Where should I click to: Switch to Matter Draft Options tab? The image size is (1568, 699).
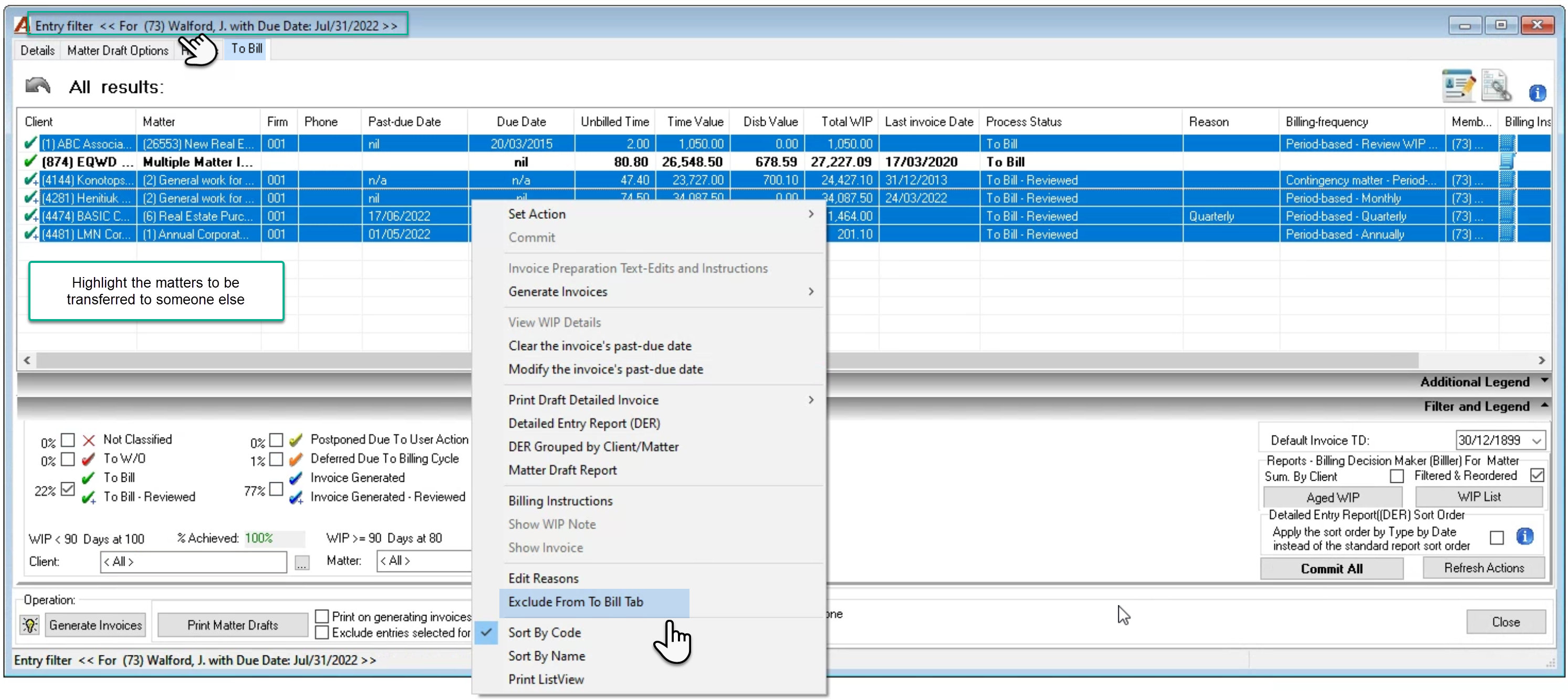[118, 50]
